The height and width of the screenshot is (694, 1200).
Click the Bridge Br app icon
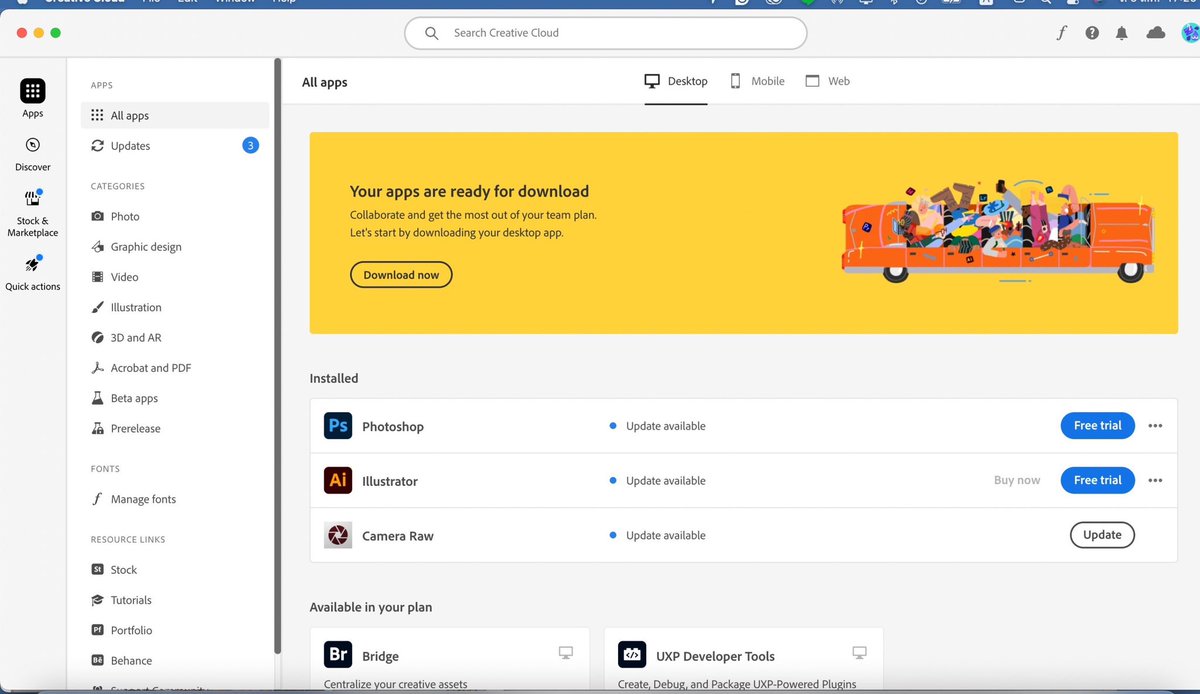tap(338, 655)
